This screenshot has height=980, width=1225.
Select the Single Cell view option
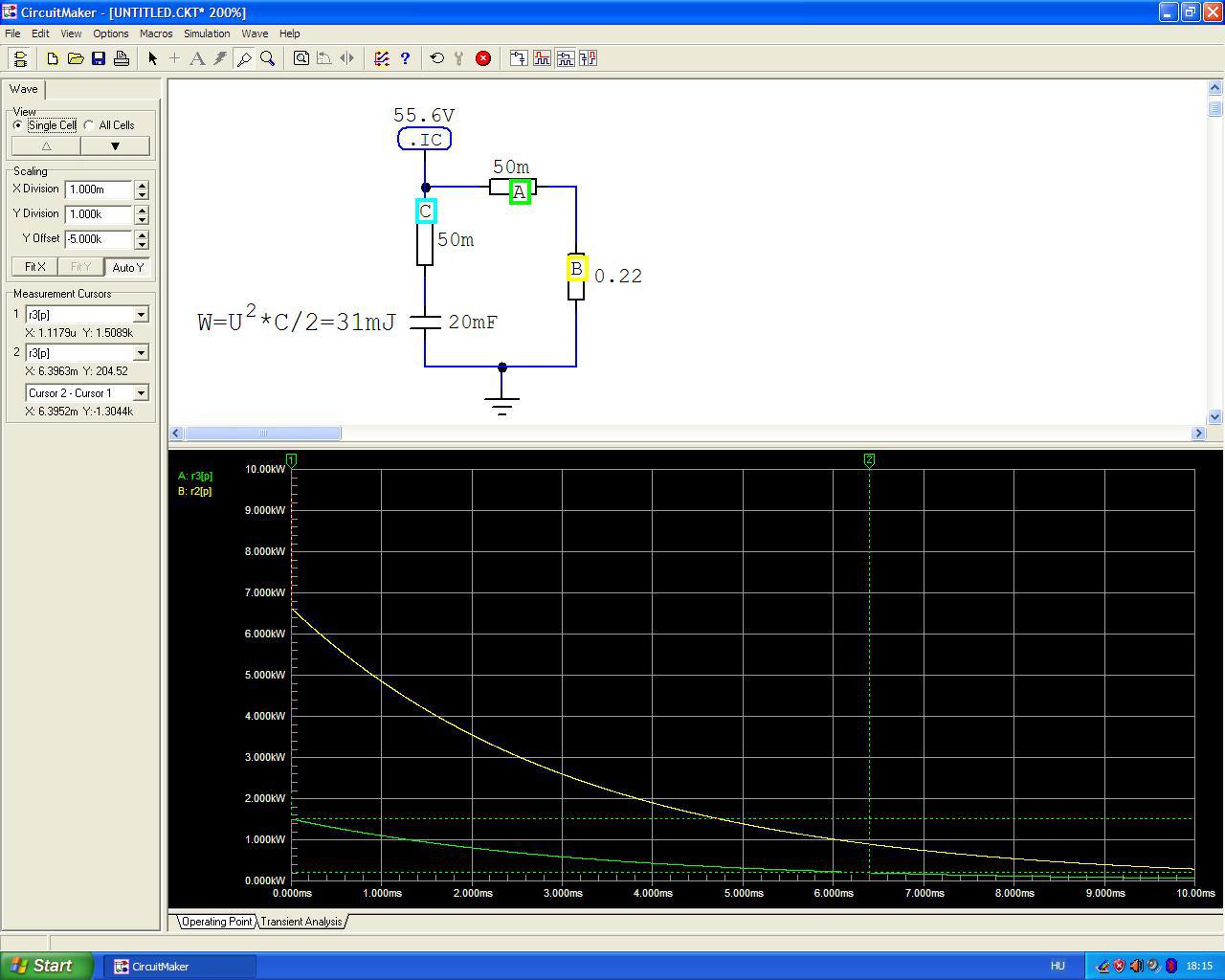(x=18, y=125)
